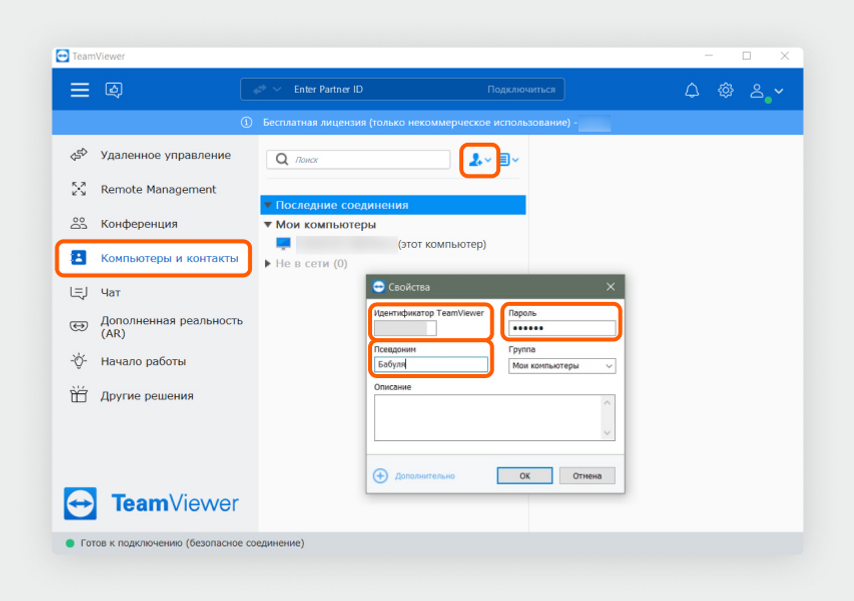Open the Группа dropdown
Screen dimensions: 854x601
click(562, 366)
